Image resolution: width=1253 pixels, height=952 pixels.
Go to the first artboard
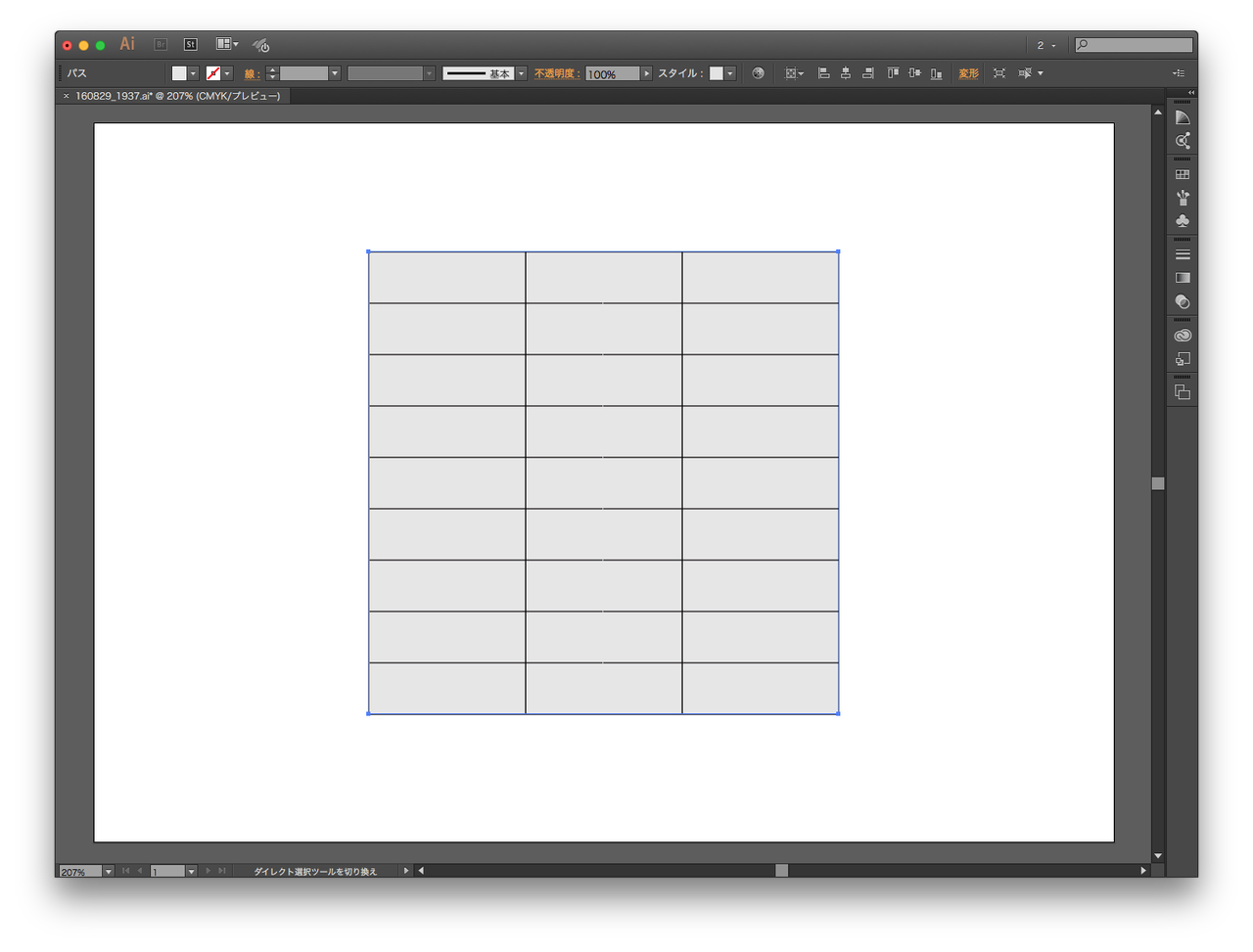[125, 871]
